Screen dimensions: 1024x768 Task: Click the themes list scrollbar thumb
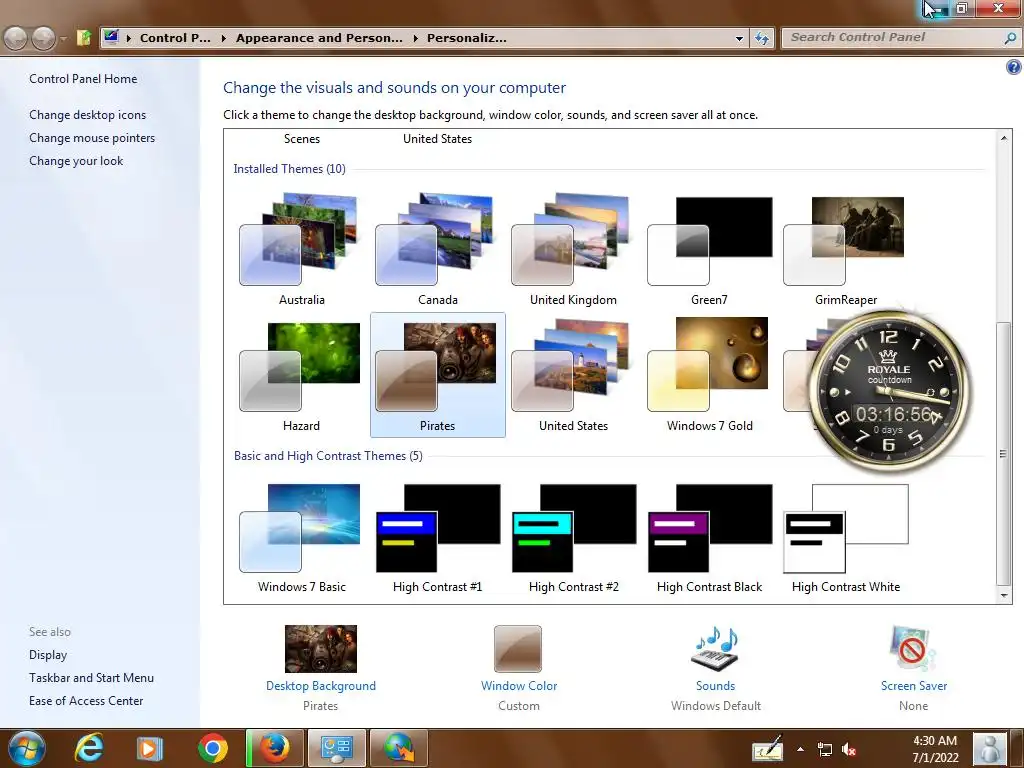(1003, 453)
